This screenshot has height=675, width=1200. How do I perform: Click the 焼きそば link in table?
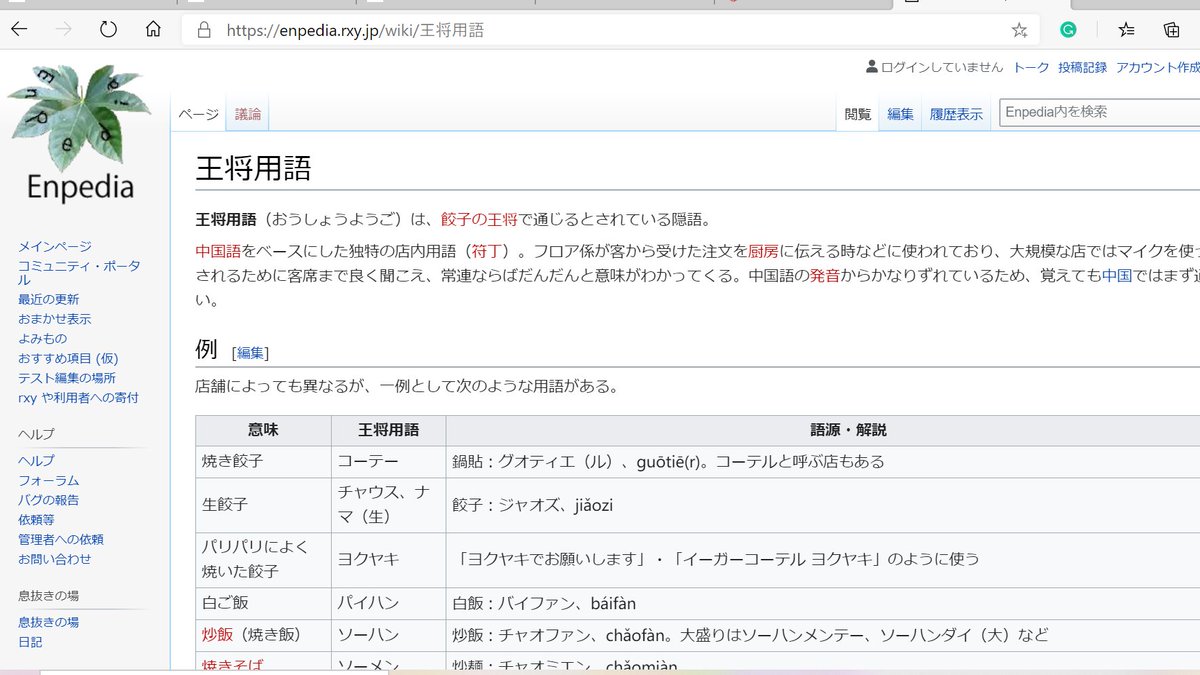coord(232,666)
